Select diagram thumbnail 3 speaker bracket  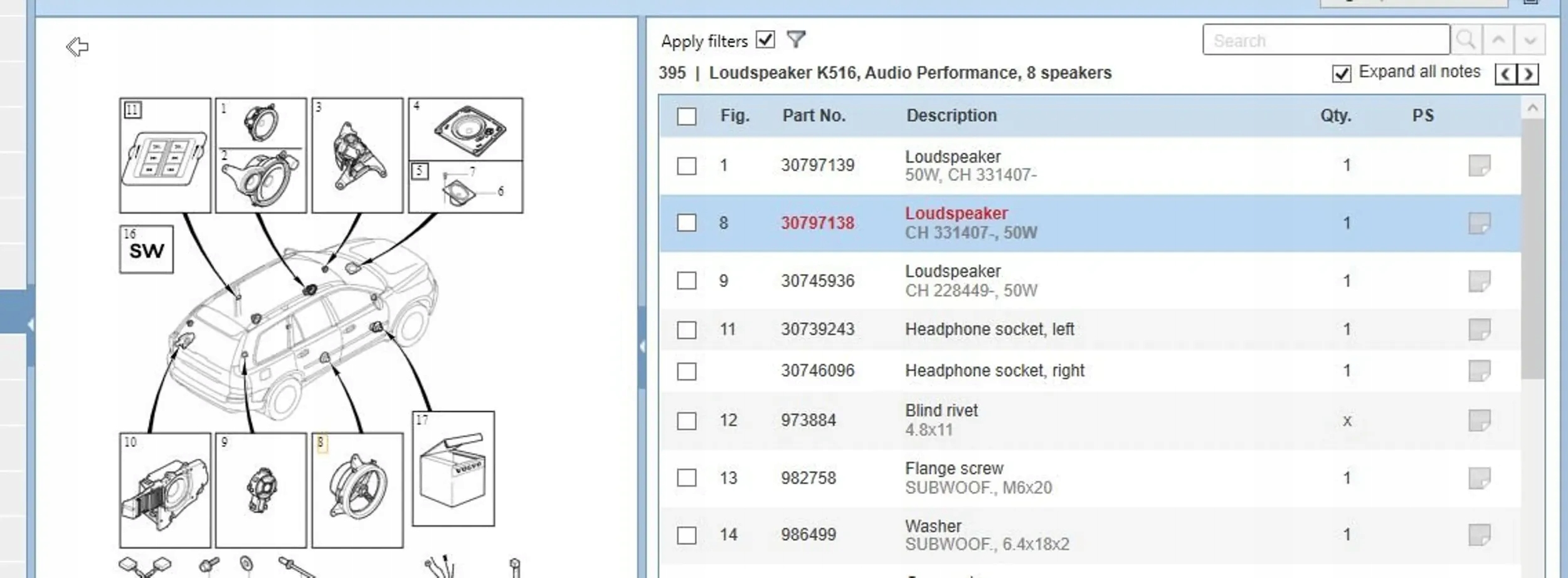point(358,155)
